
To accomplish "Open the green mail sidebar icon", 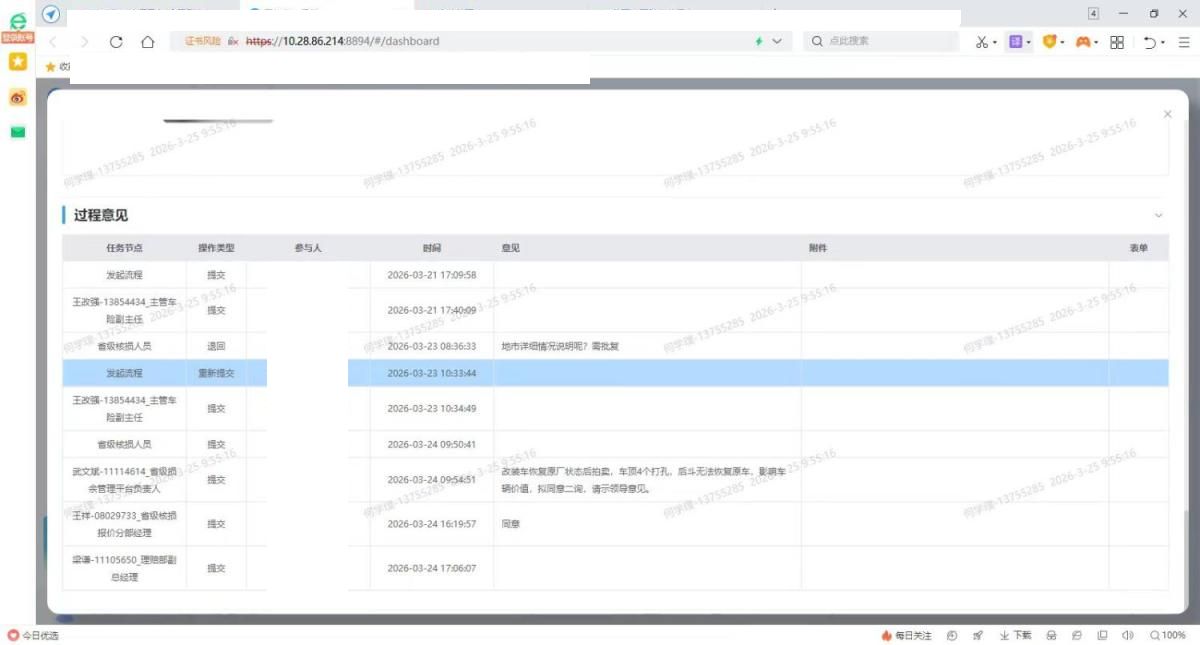I will (x=17, y=132).
